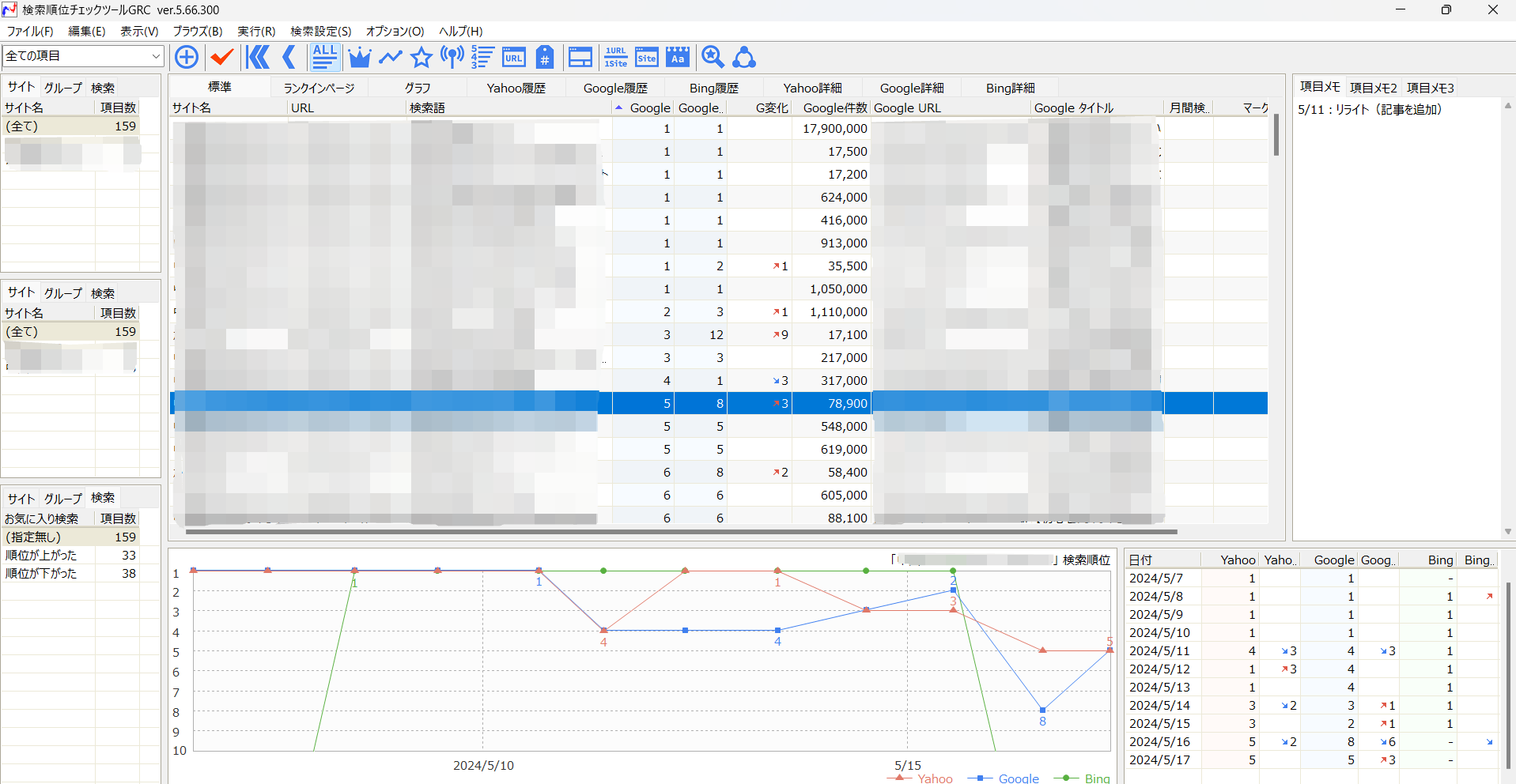Select the 2024/5/11 history row
Screen dimensions: 1516x784
pyautogui.click(x=1311, y=650)
